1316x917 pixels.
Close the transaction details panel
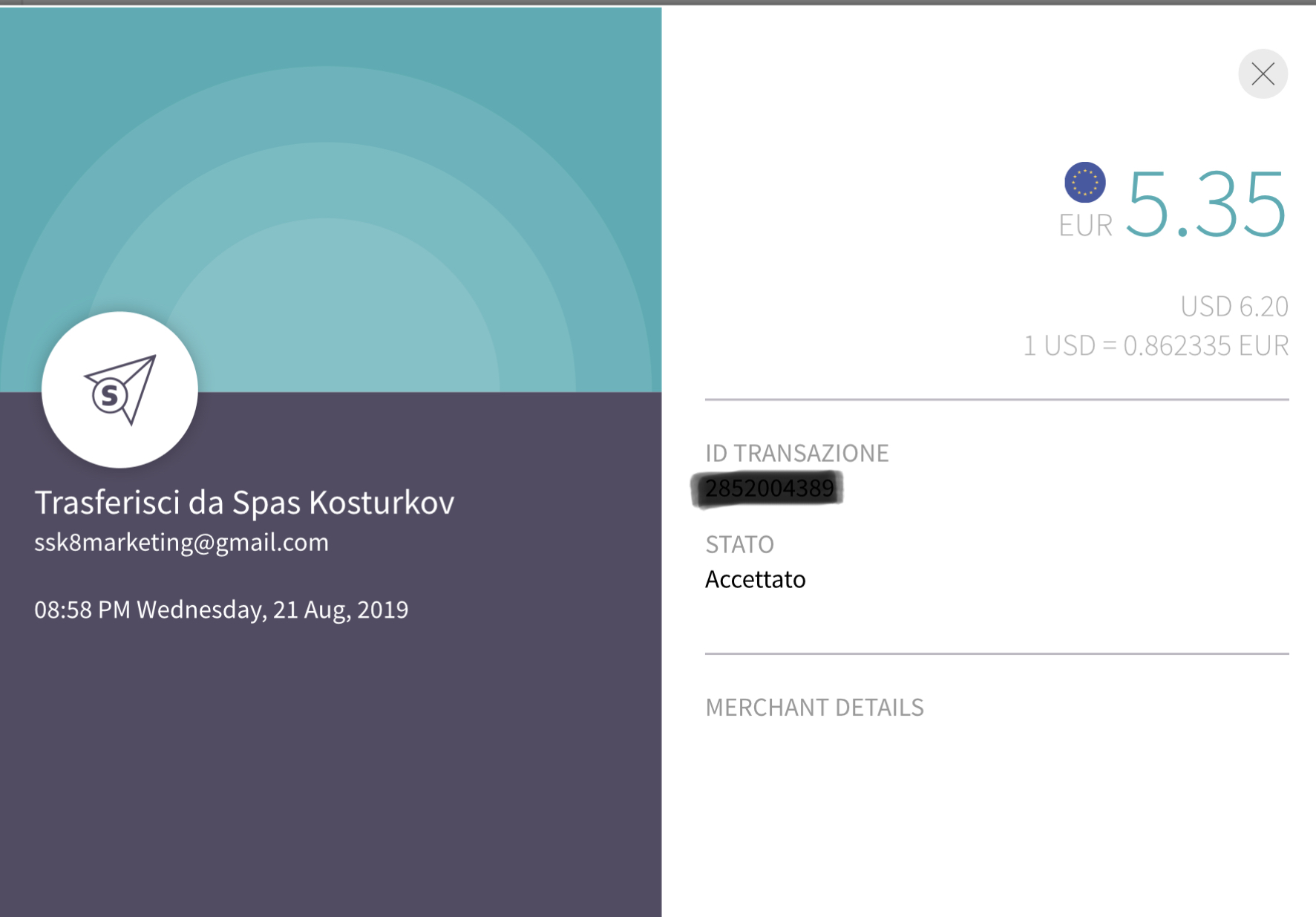pyautogui.click(x=1263, y=74)
